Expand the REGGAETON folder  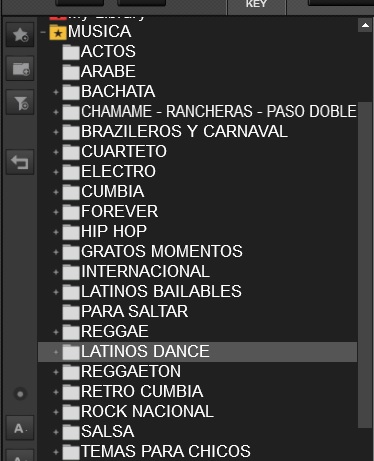(56, 372)
